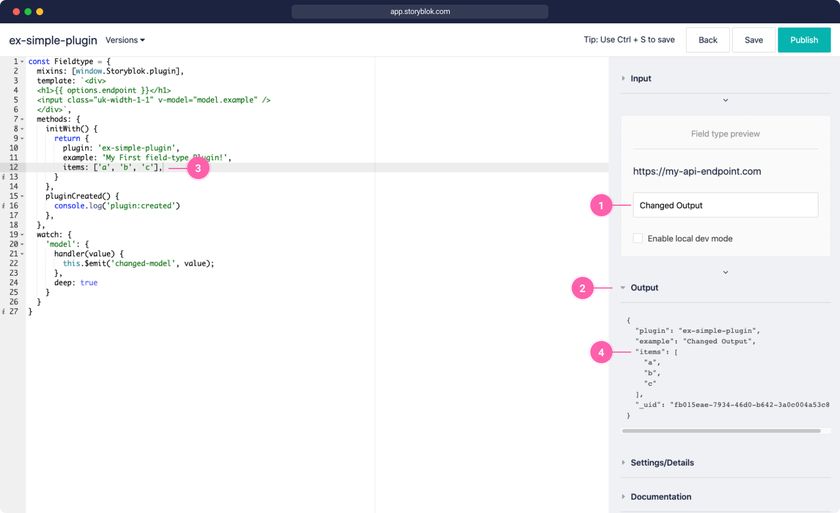This screenshot has width=840, height=513.
Task: Click the https://my-api-endpoint.com preview heading
Action: [x=697, y=171]
